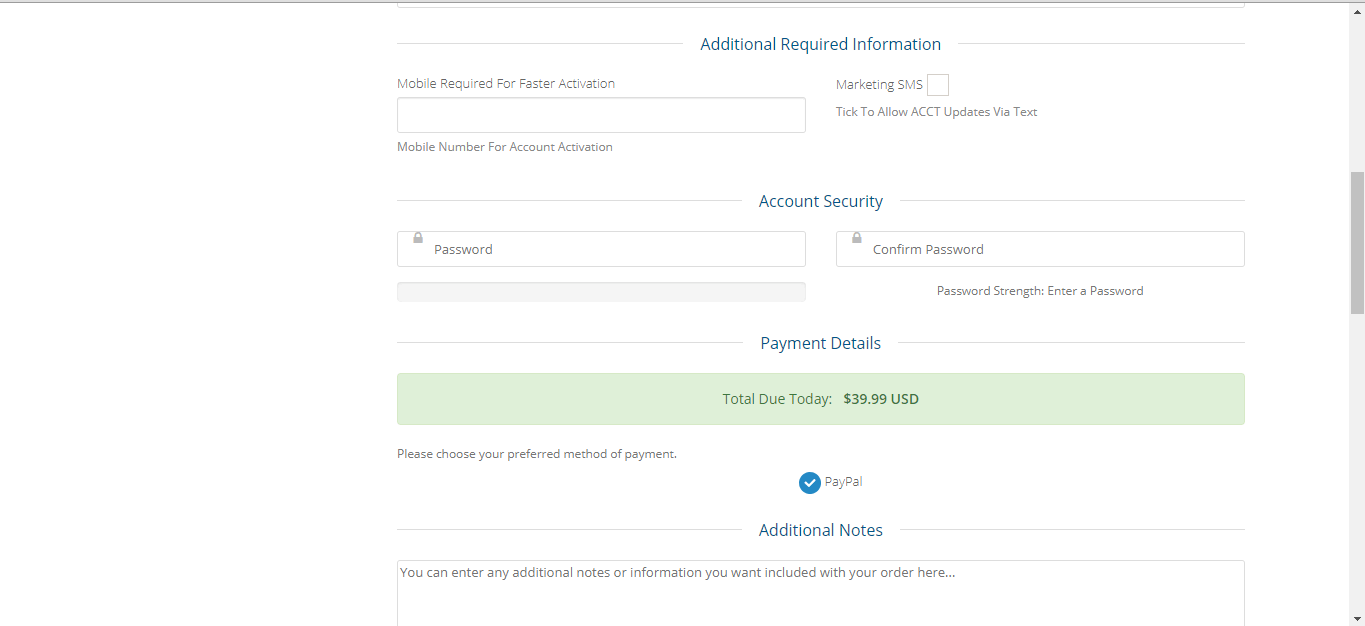Click the vertical scrollbar thumb
Viewport: 1365px width, 626px height.
pos(1357,243)
